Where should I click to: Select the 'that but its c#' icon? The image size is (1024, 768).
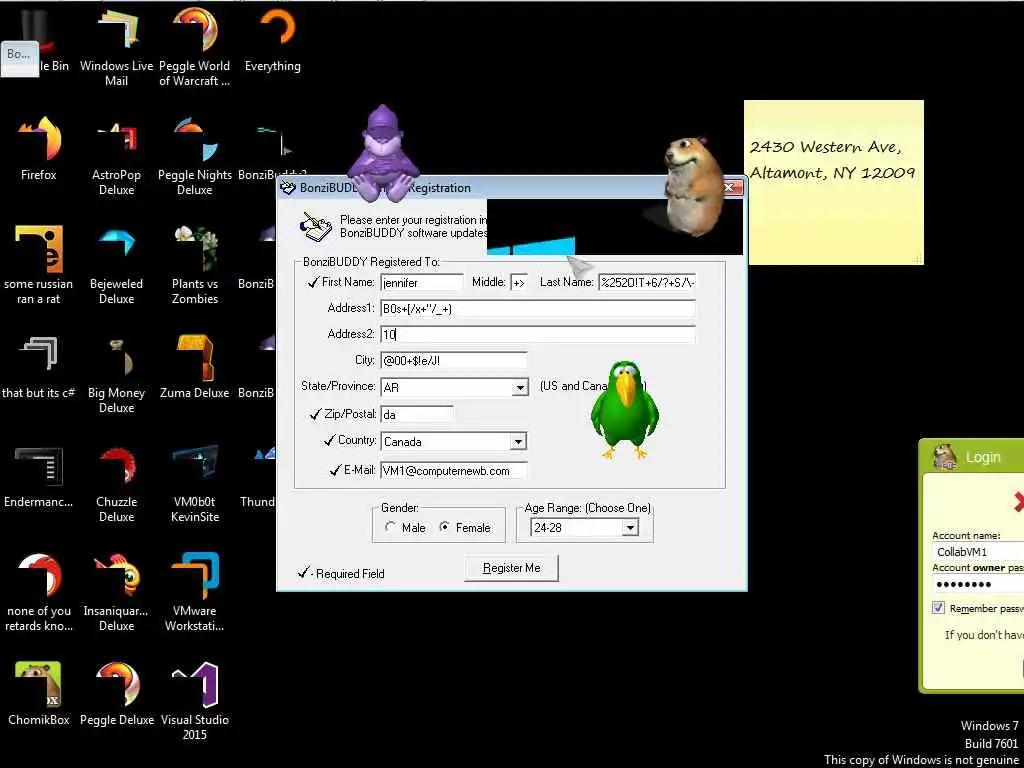39,367
